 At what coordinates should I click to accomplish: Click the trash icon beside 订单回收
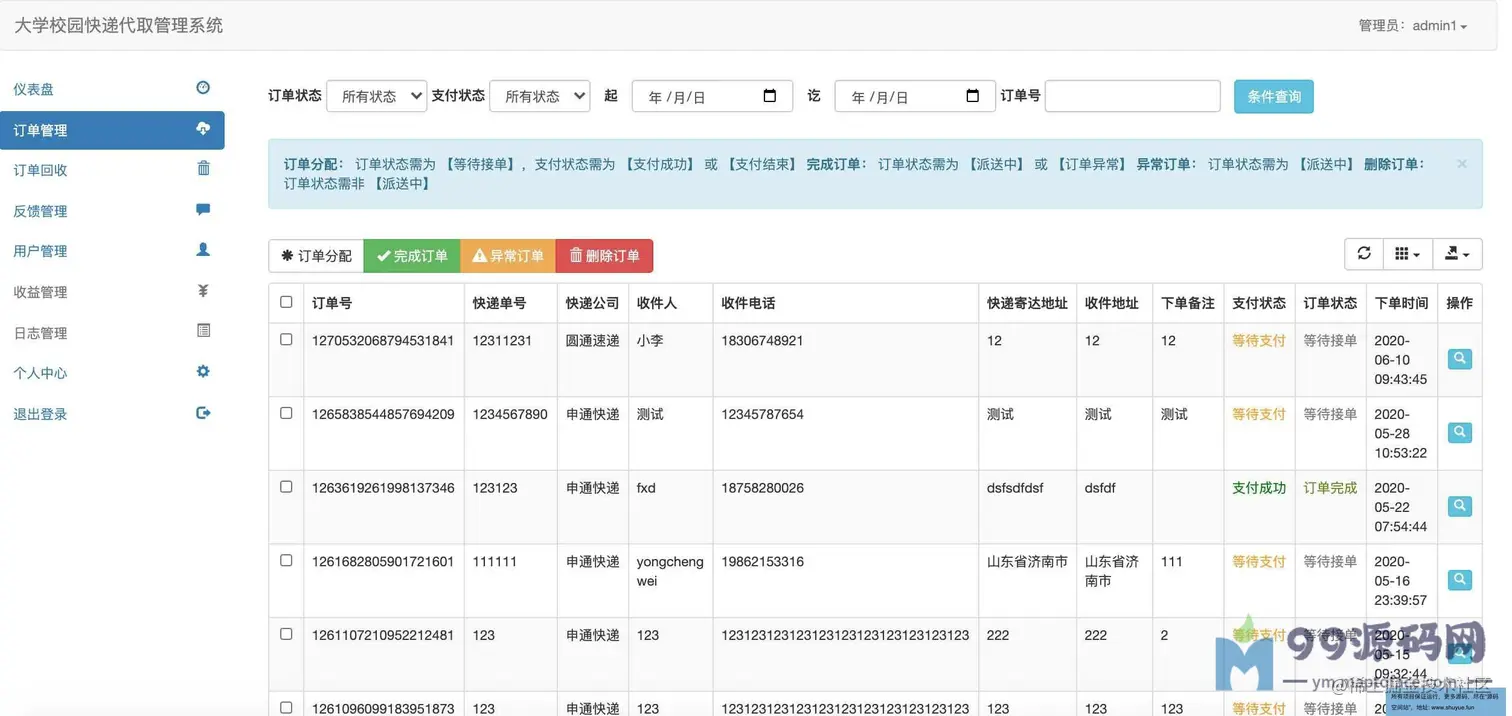coord(203,169)
